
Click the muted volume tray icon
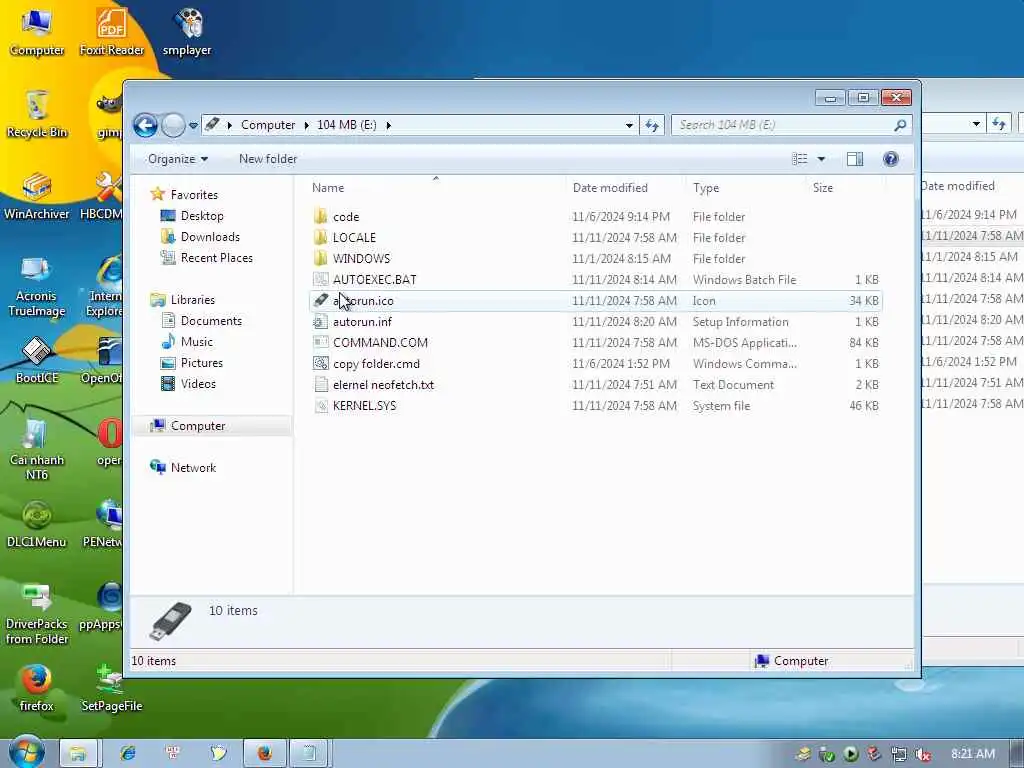pyautogui.click(x=923, y=754)
